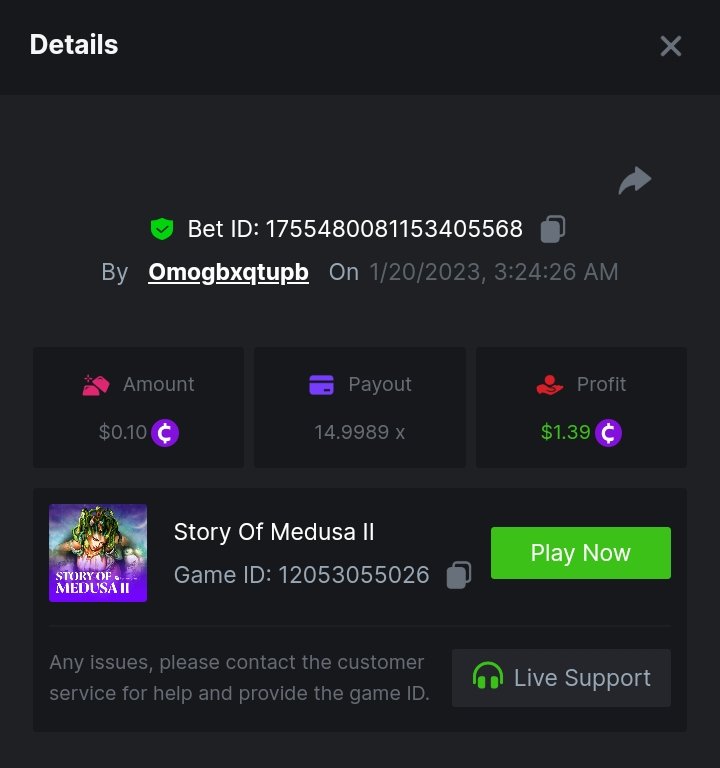This screenshot has height=768, width=720.
Task: Click the Story Of Medusa II title
Action: coord(274,532)
